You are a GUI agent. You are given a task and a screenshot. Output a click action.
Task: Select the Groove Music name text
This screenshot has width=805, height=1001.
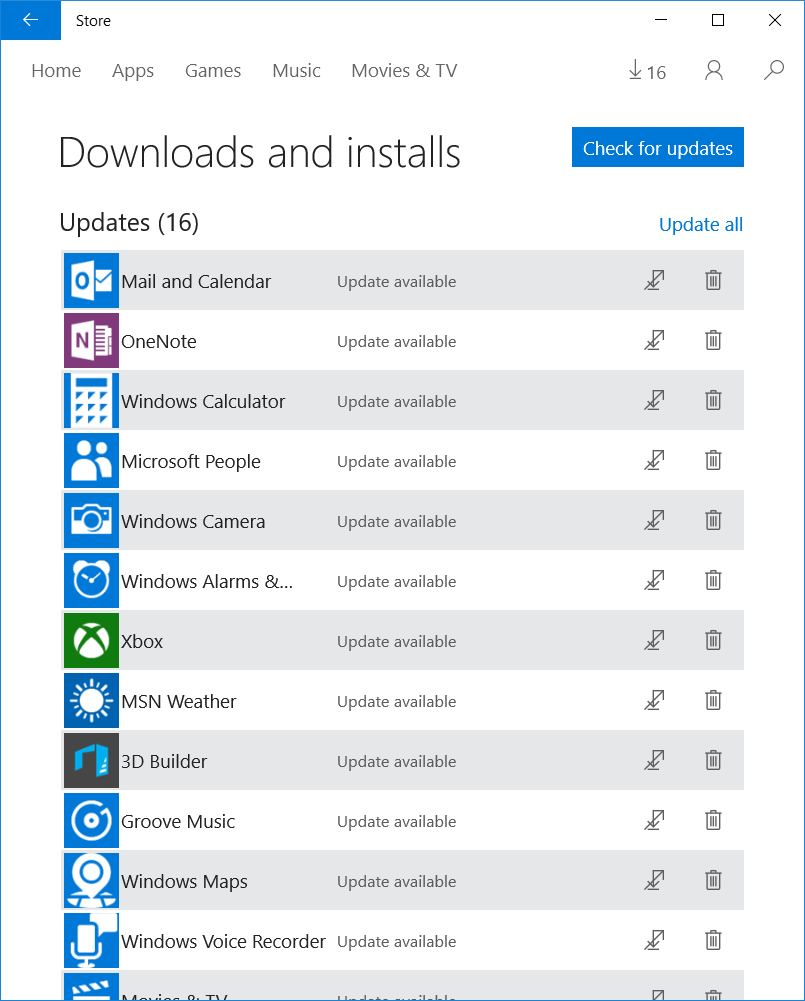[178, 822]
